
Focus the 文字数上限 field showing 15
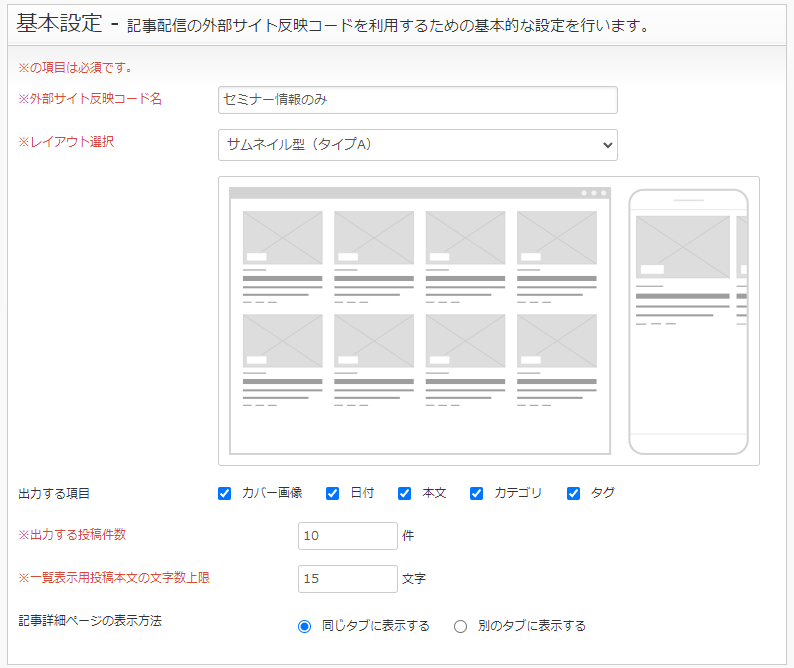[348, 579]
